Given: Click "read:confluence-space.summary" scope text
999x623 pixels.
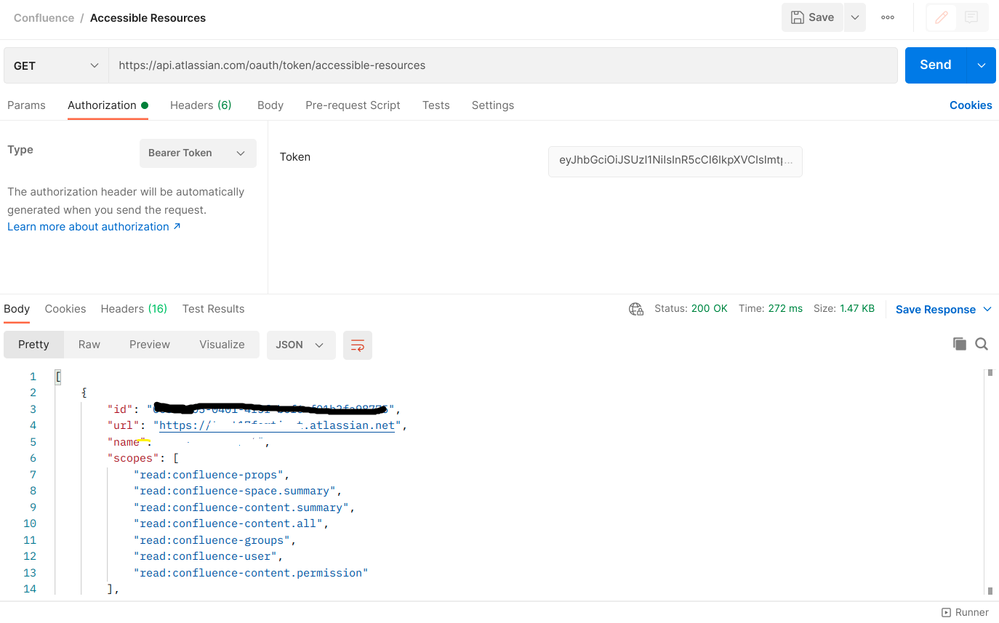Looking at the screenshot, I should tap(234, 491).
